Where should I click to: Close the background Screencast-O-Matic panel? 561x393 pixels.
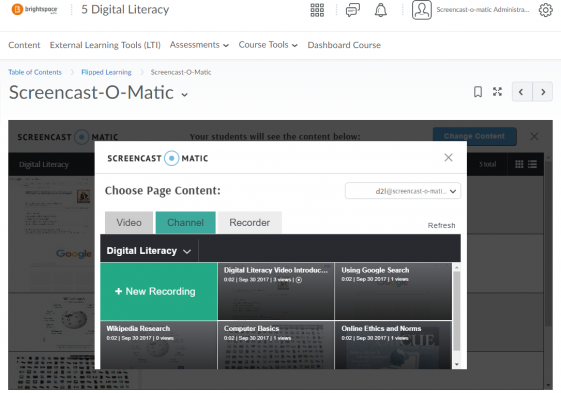534,136
